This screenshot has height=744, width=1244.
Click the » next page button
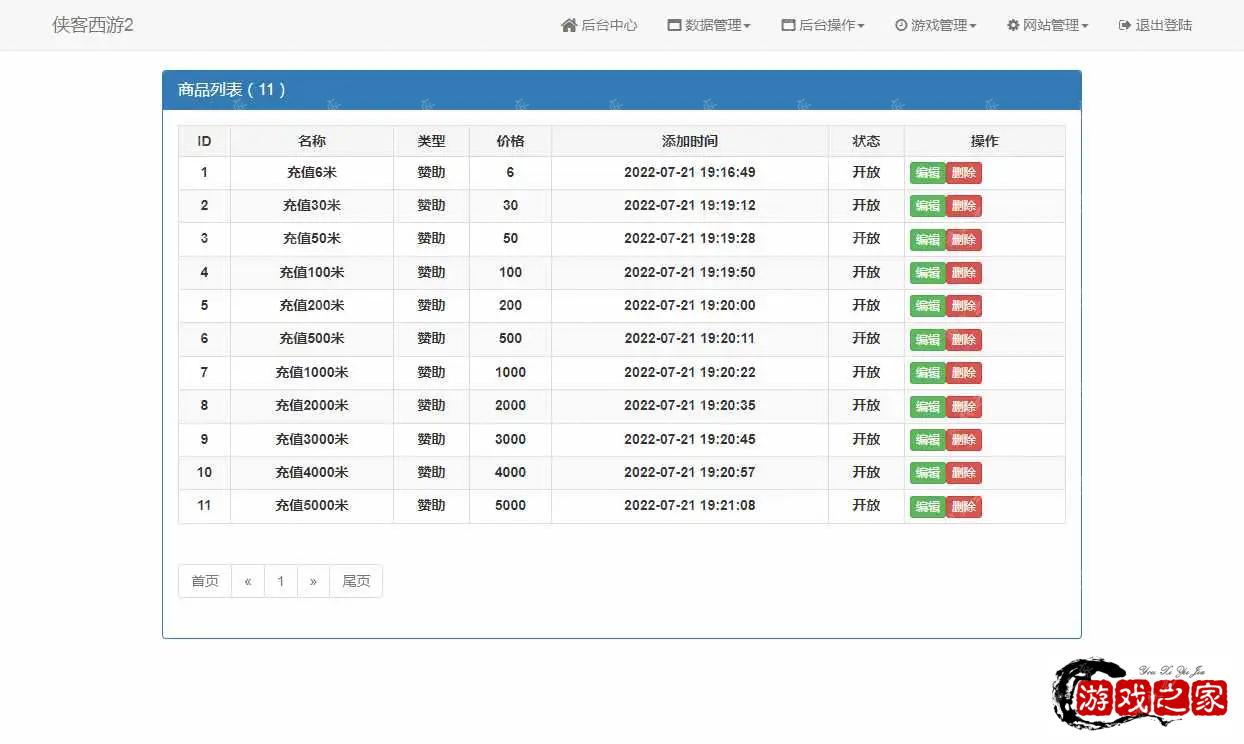pos(313,581)
